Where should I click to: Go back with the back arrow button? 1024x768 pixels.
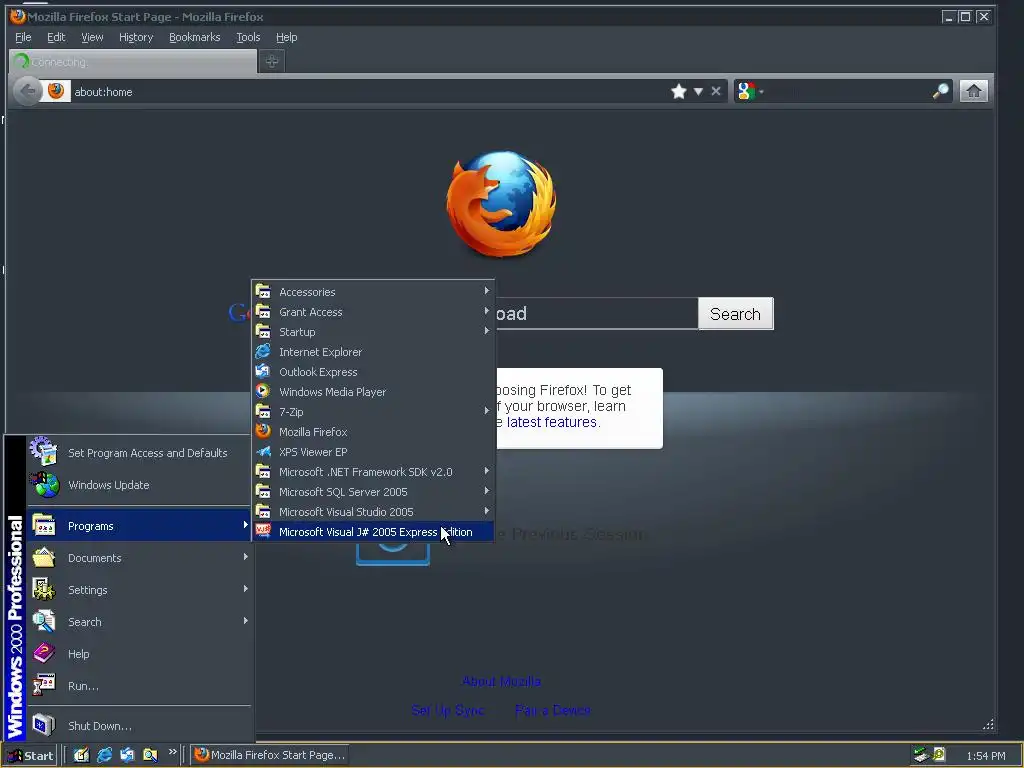pyautogui.click(x=27, y=91)
